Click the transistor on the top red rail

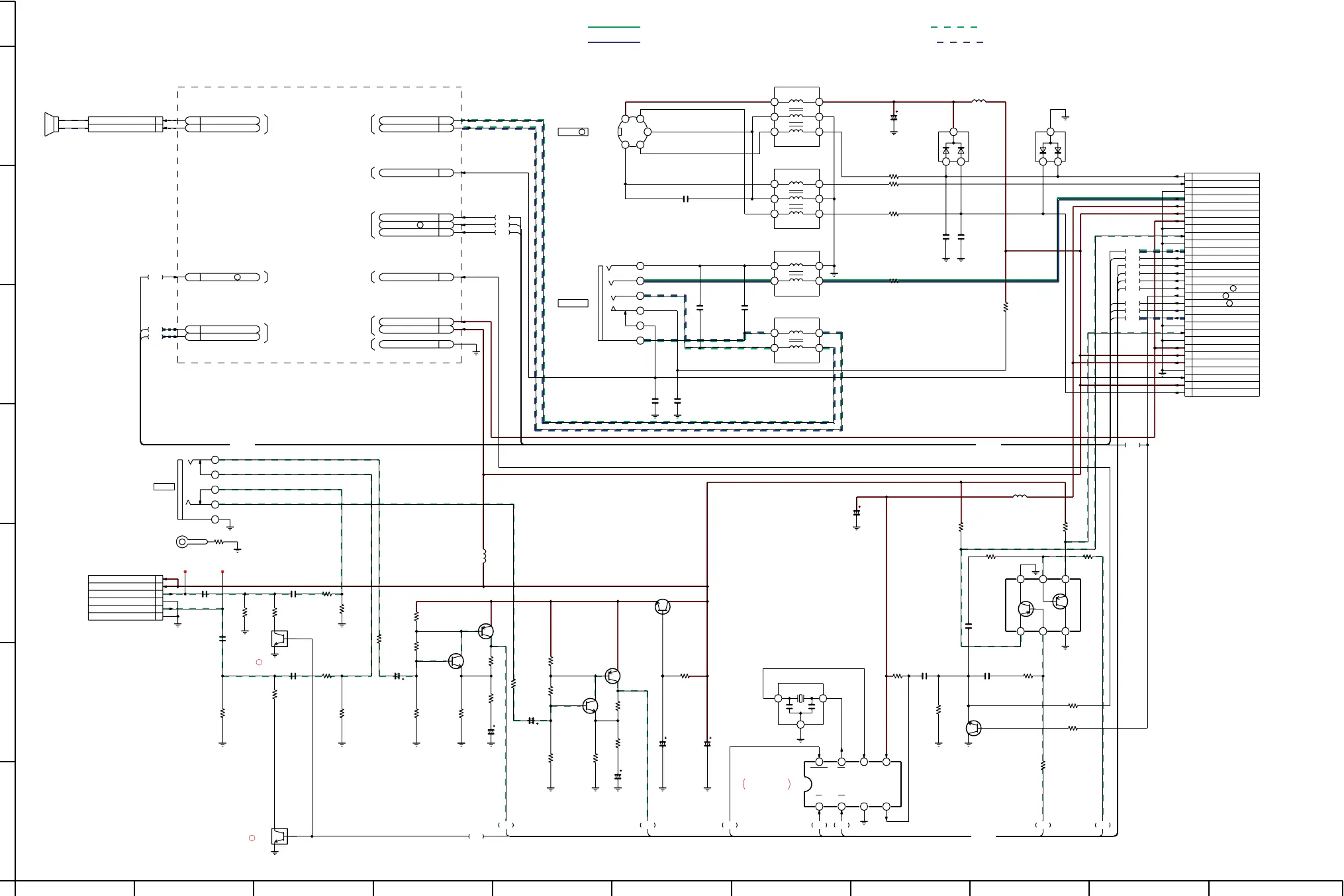click(x=663, y=606)
